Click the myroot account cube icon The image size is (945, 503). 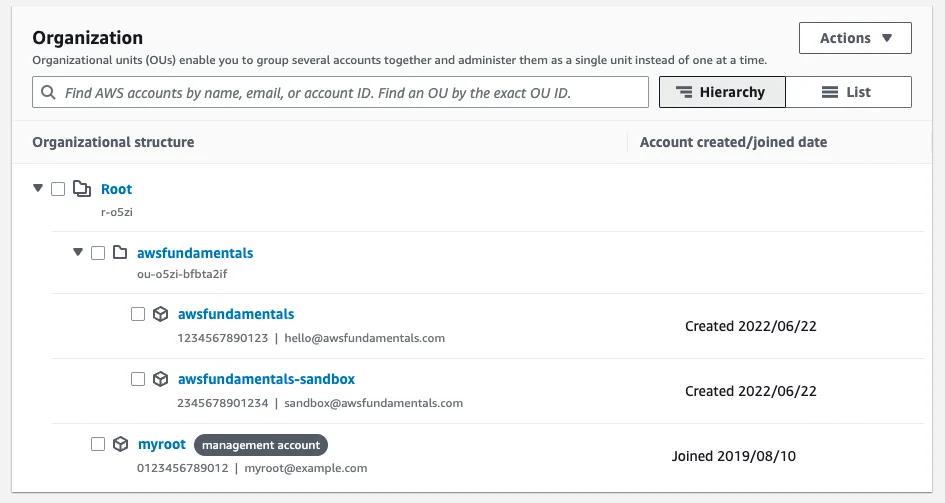pos(121,444)
